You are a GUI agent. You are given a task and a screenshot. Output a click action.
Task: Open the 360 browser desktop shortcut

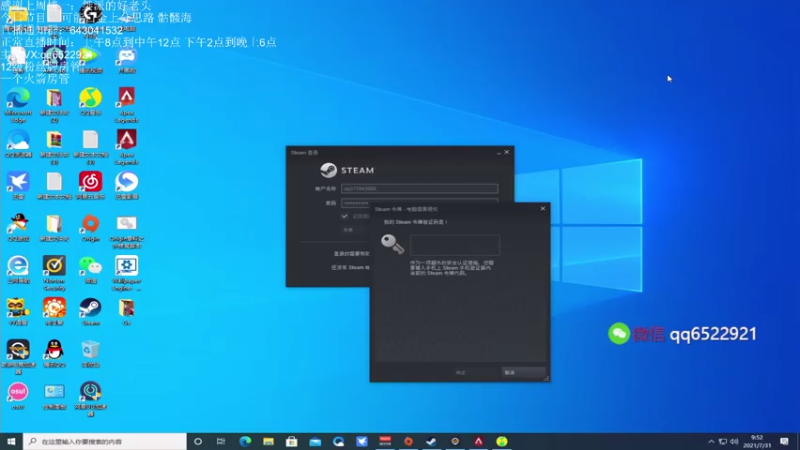point(18,269)
